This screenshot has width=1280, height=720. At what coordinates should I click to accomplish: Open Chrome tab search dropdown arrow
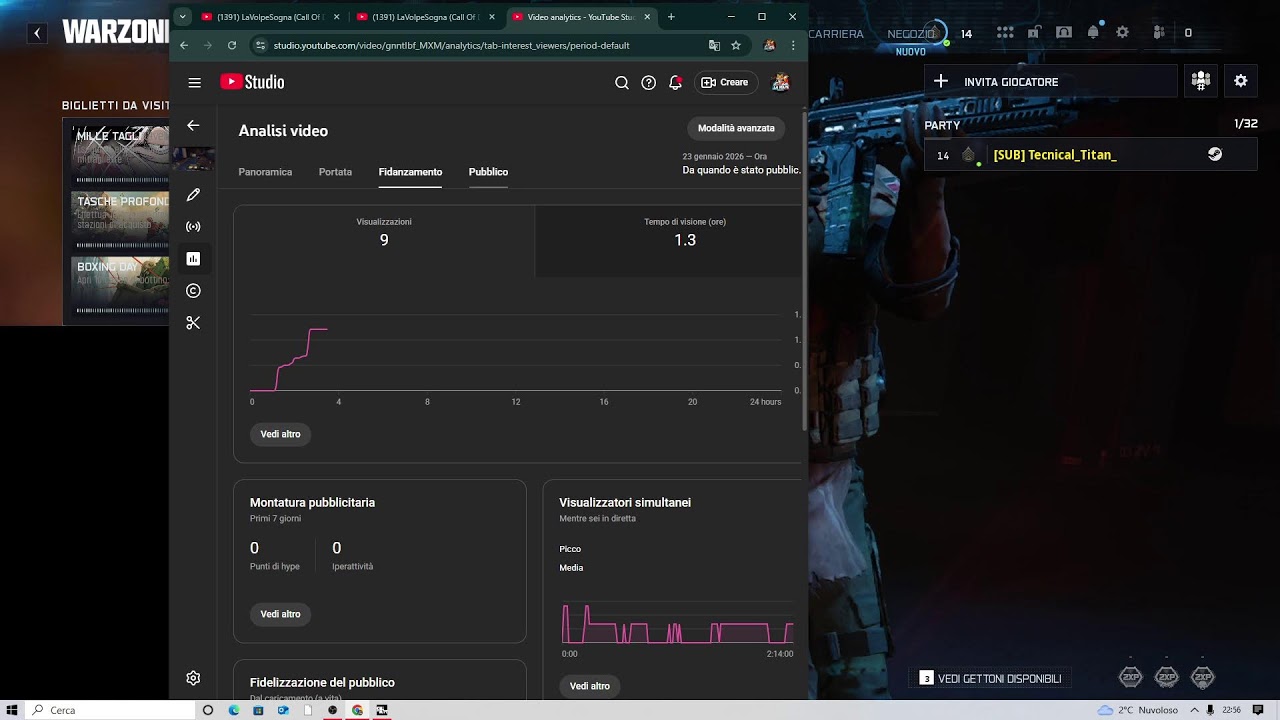[x=182, y=17]
